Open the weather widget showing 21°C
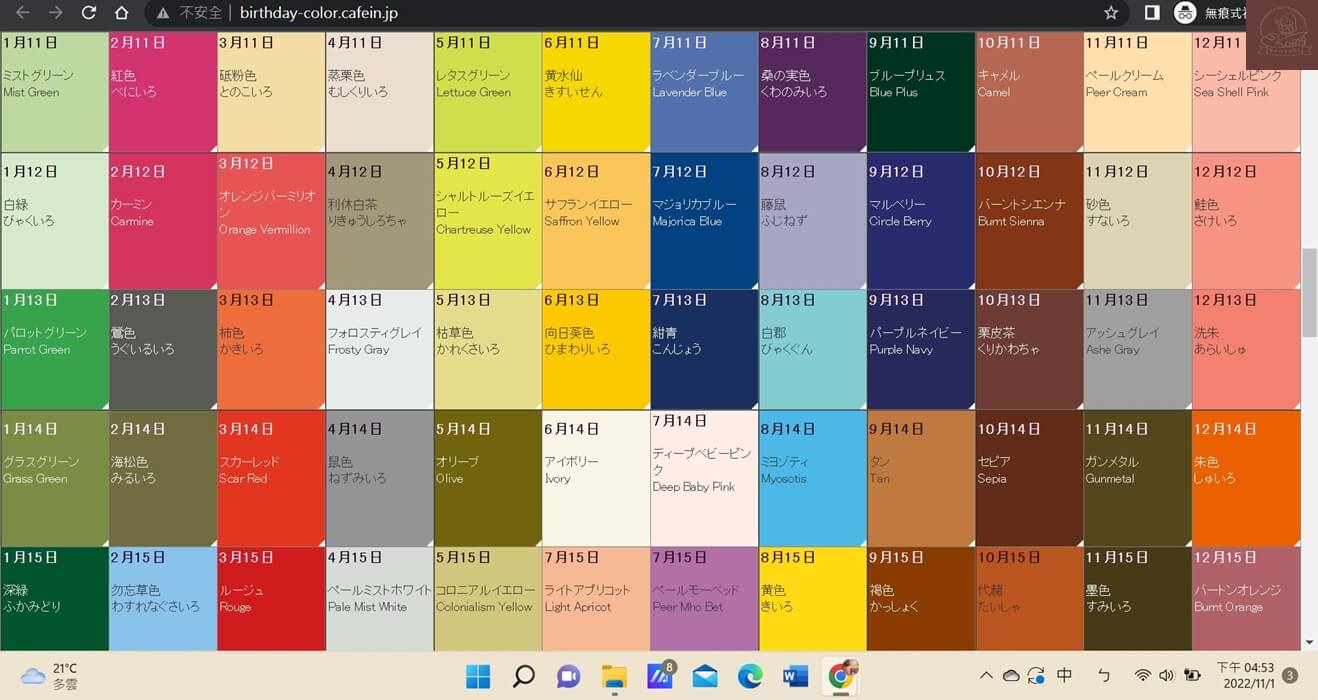The image size is (1318, 700). 50,676
